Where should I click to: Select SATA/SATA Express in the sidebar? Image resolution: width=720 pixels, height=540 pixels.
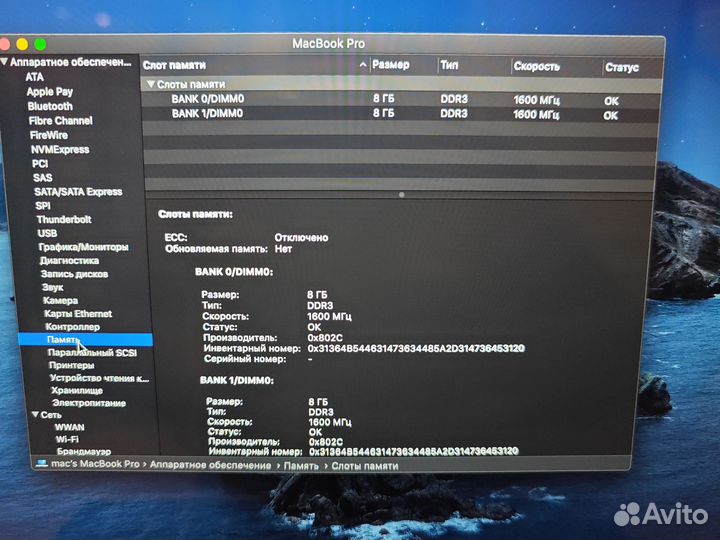[78, 191]
